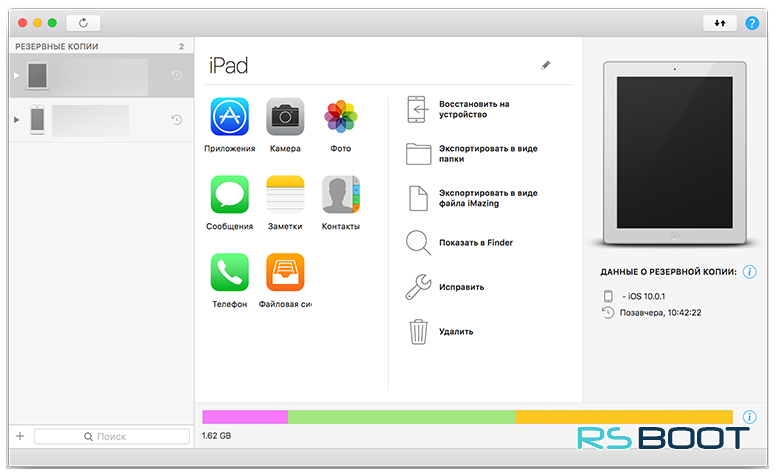Click the iOS 10.0.1 version text
The image size is (775, 475).
click(x=646, y=296)
